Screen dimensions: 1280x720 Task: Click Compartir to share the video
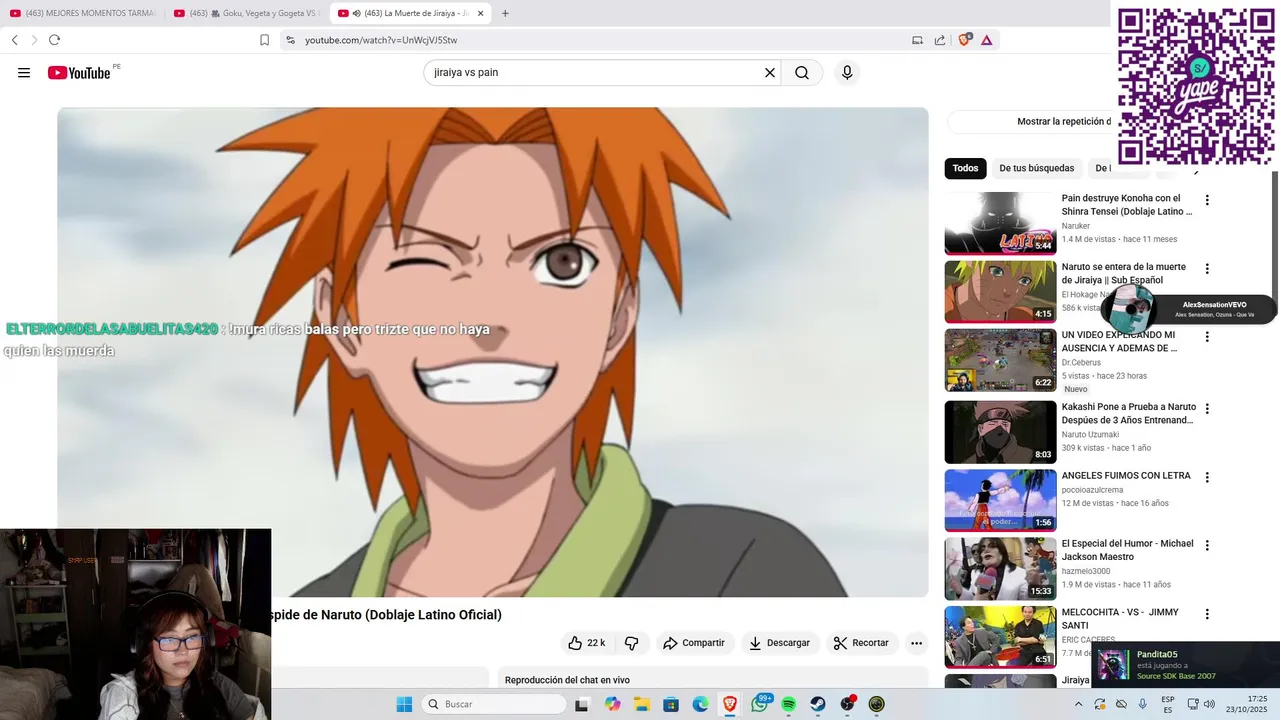(x=694, y=643)
